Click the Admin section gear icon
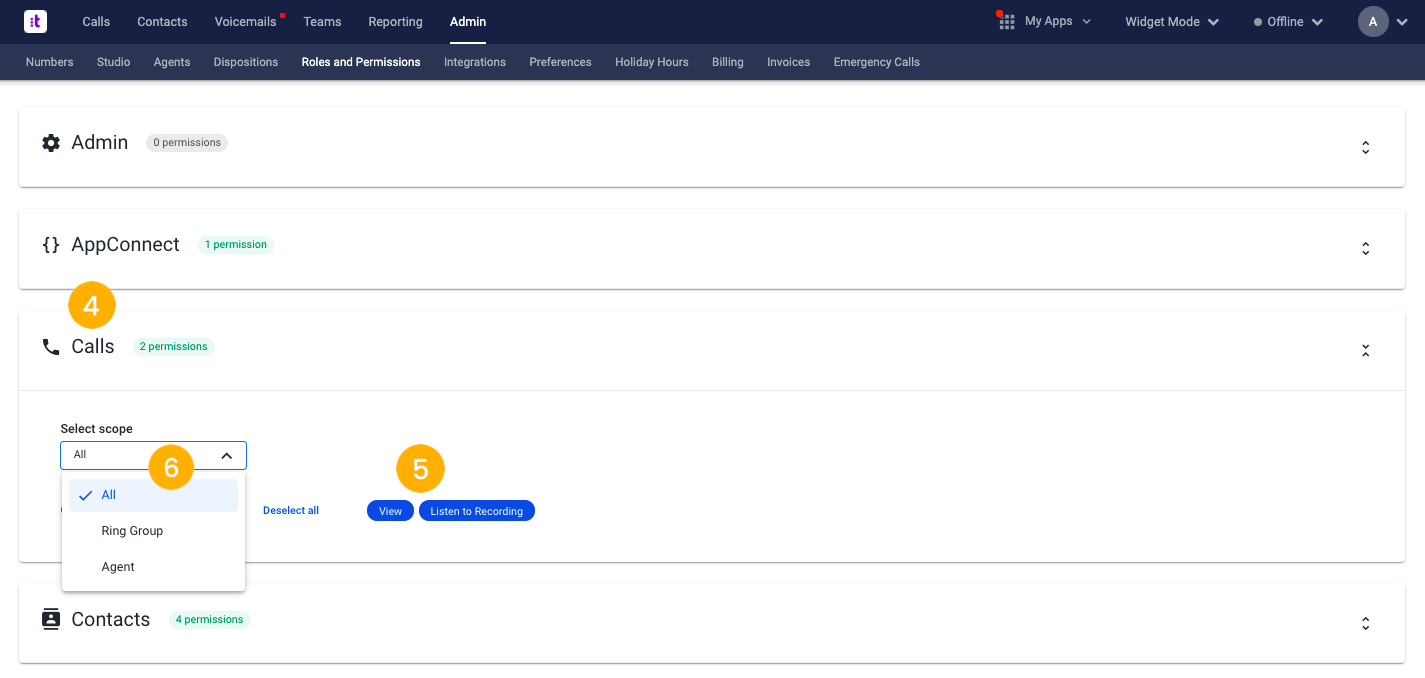Viewport: 1425px width, 678px height. [51, 143]
